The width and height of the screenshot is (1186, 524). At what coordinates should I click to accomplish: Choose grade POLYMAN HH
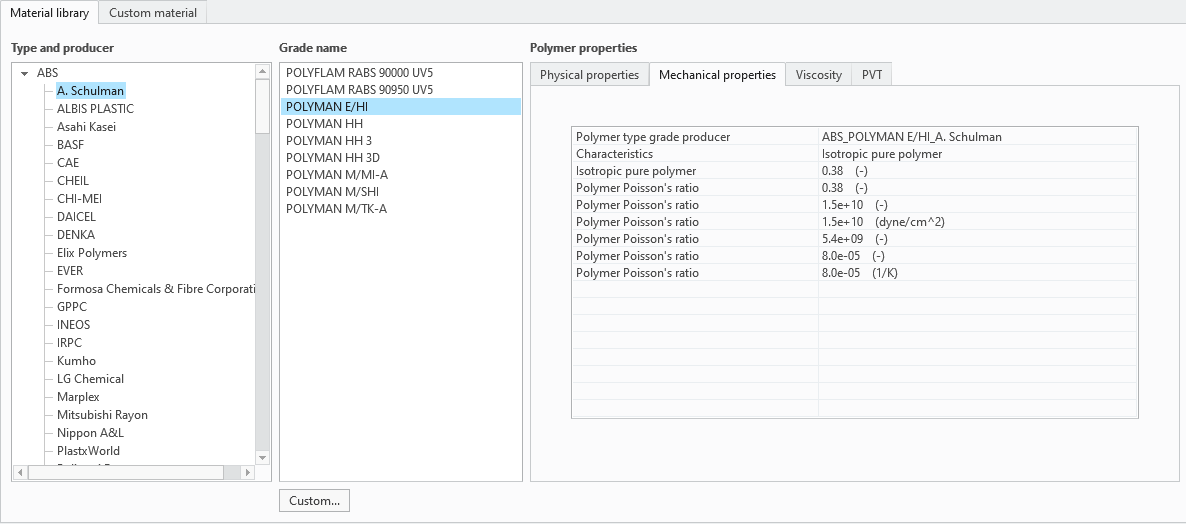401,124
